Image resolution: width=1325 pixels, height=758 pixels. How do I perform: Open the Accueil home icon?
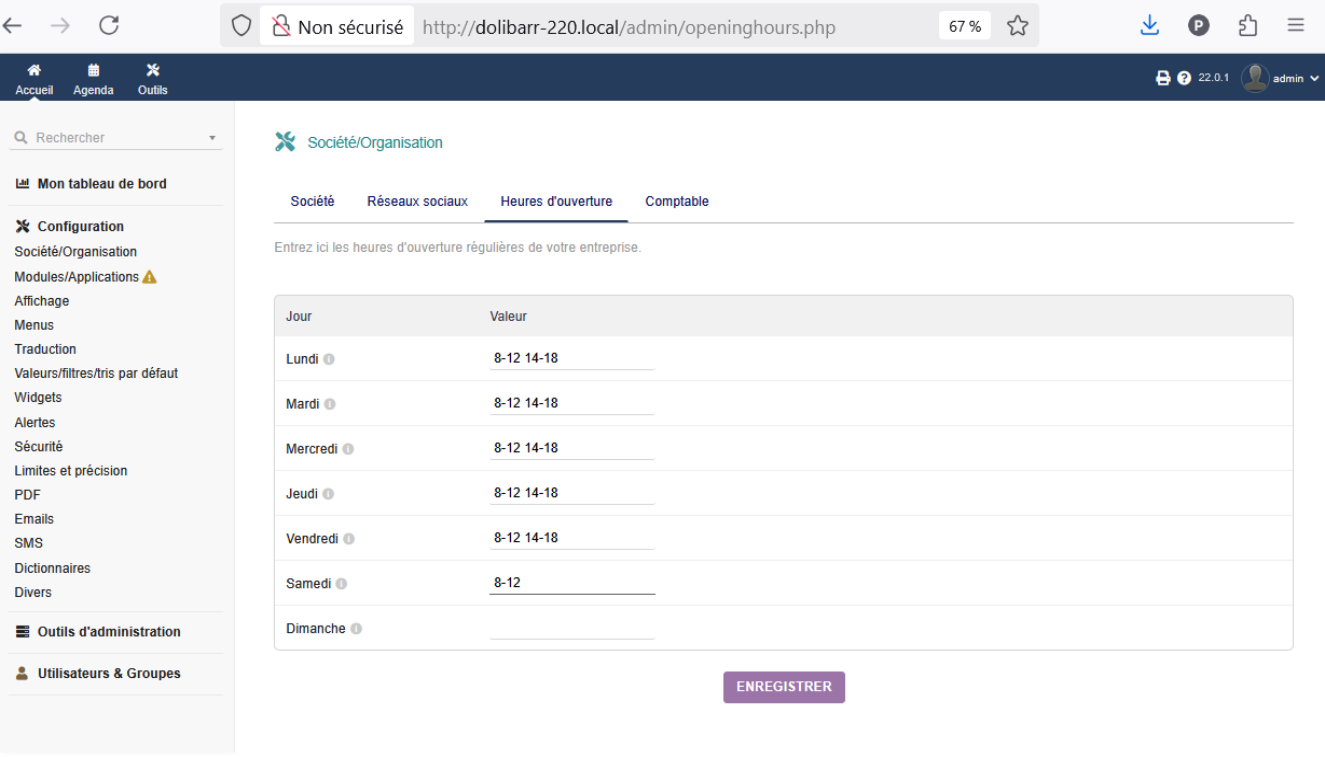pyautogui.click(x=34, y=70)
